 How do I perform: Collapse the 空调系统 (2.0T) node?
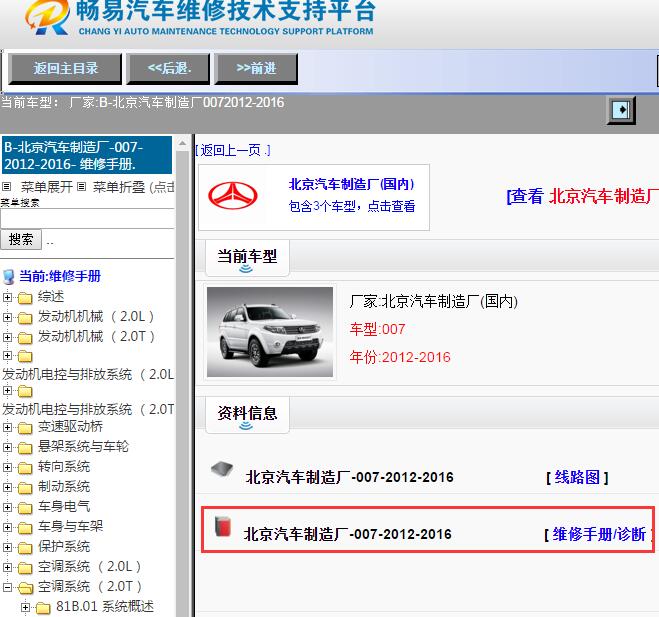pyautogui.click(x=7, y=587)
